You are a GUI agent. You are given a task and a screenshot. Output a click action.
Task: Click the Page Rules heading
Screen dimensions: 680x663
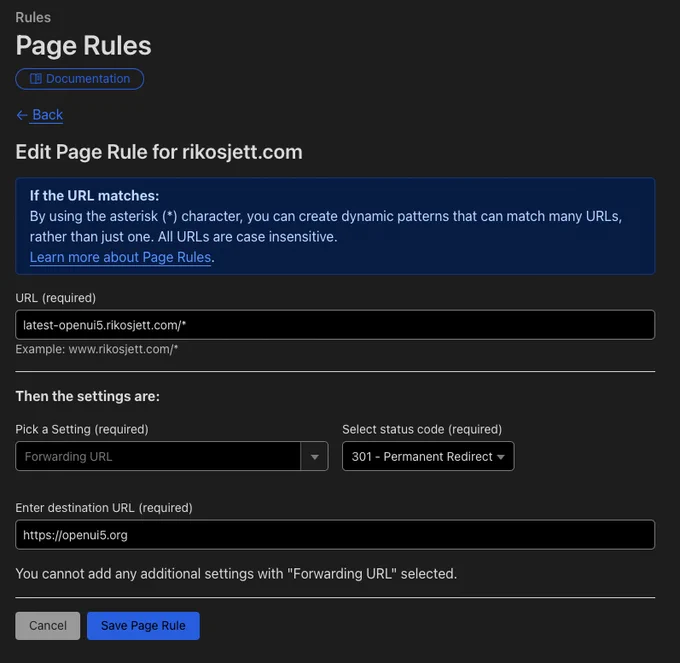(83, 46)
